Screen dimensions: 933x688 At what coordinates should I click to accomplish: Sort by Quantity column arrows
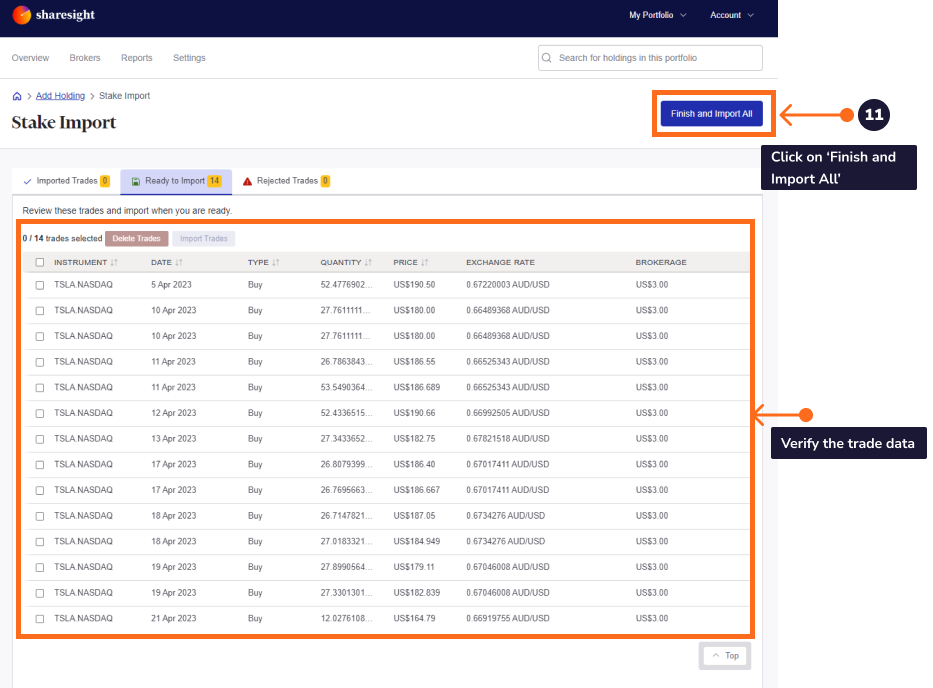tap(368, 262)
